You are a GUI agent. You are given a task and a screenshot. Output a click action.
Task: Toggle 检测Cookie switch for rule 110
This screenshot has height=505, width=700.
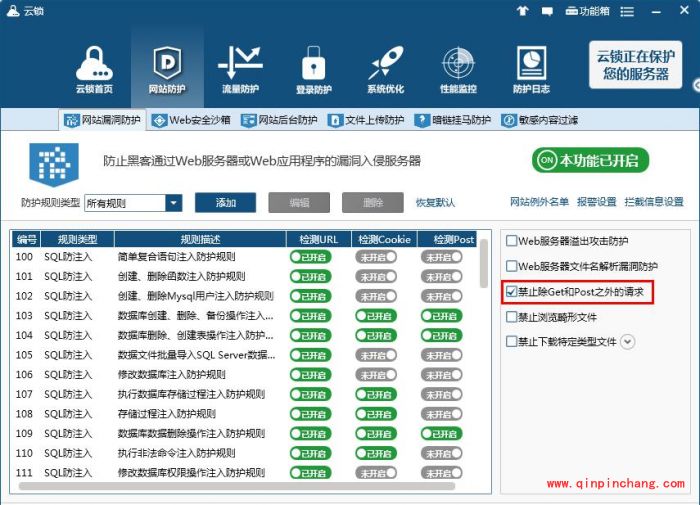pyautogui.click(x=376, y=454)
